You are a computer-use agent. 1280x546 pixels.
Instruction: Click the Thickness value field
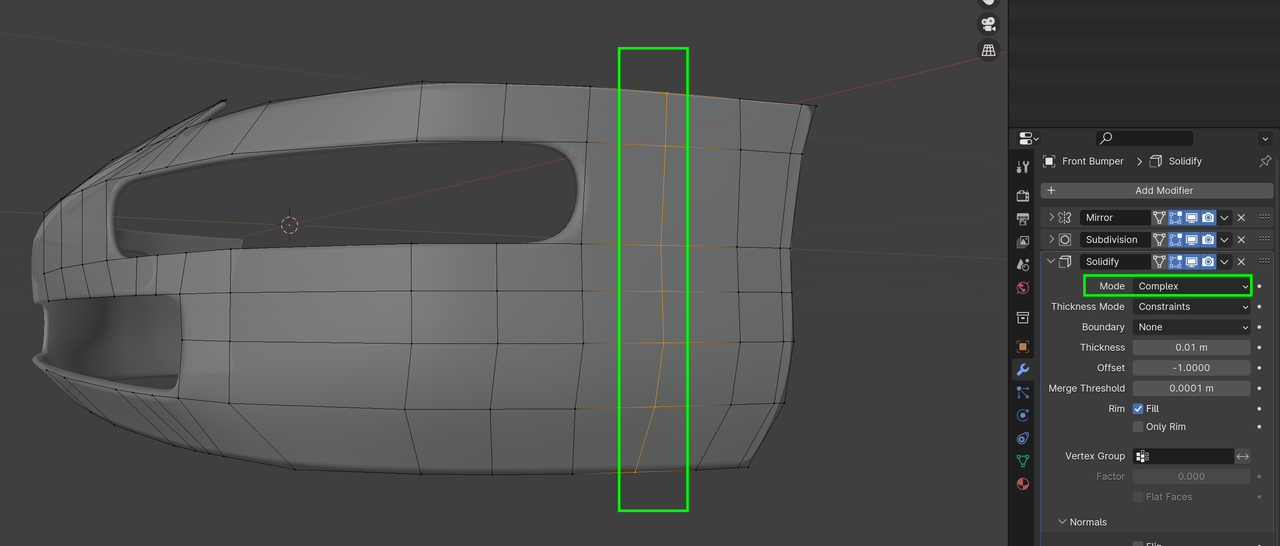(1191, 347)
